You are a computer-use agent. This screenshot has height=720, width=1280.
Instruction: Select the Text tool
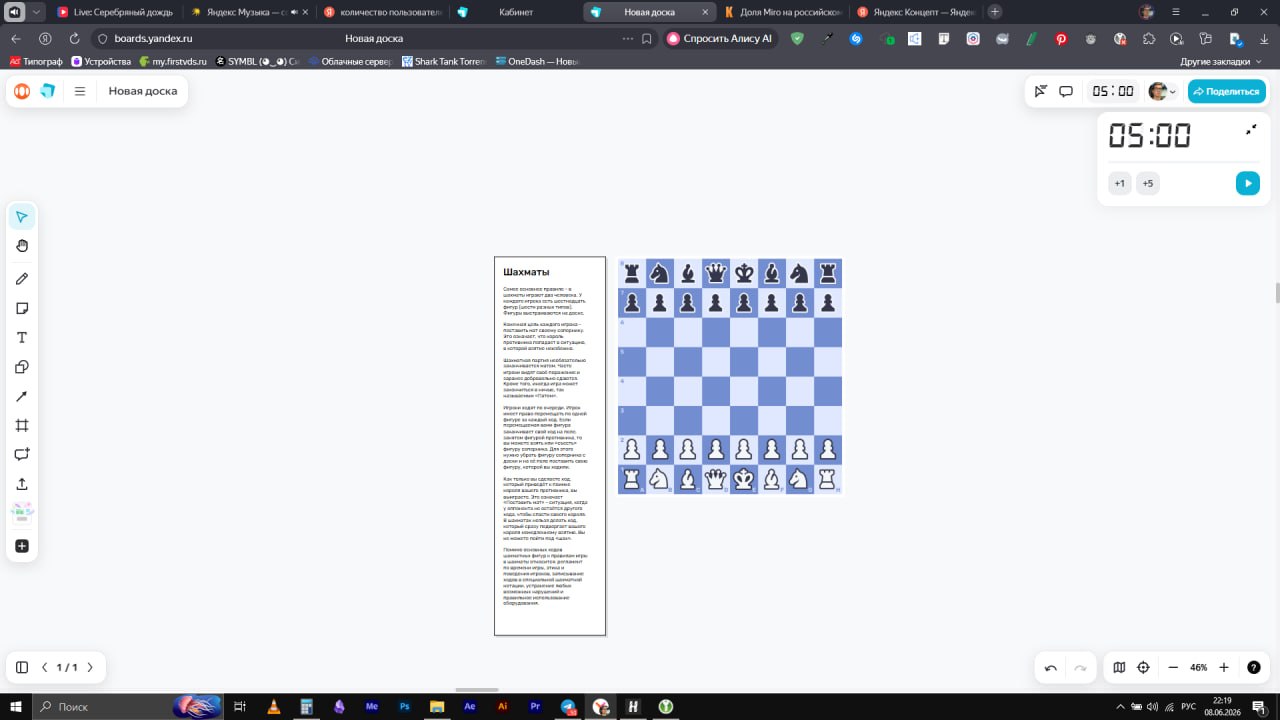(22, 337)
